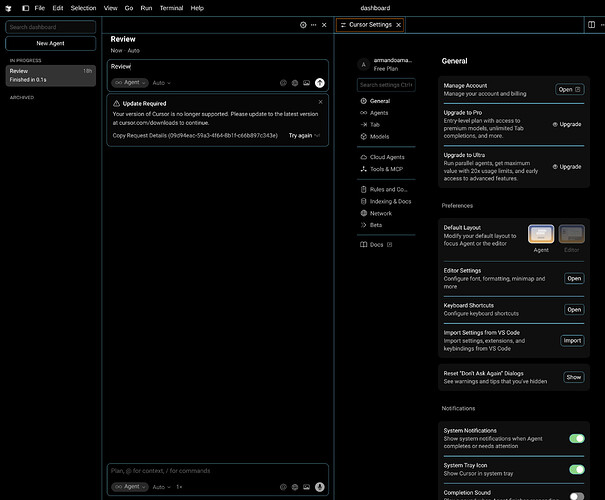Open the Edit menu
The width and height of the screenshot is (605, 500).
tap(58, 8)
